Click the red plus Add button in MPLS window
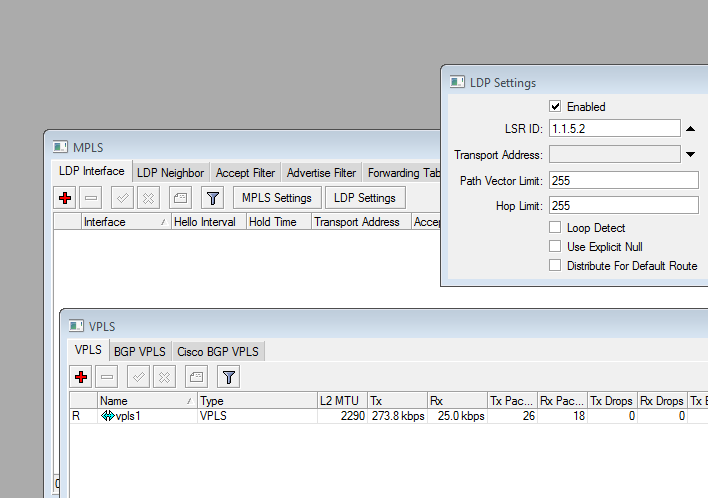 [65, 198]
